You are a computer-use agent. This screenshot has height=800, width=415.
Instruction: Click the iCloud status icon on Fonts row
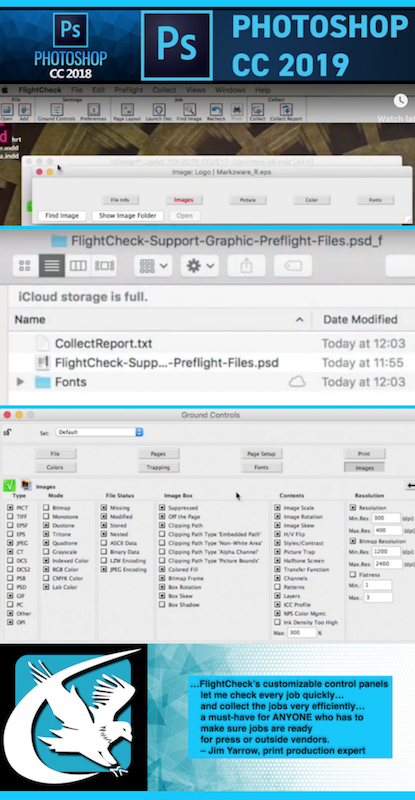(x=297, y=382)
